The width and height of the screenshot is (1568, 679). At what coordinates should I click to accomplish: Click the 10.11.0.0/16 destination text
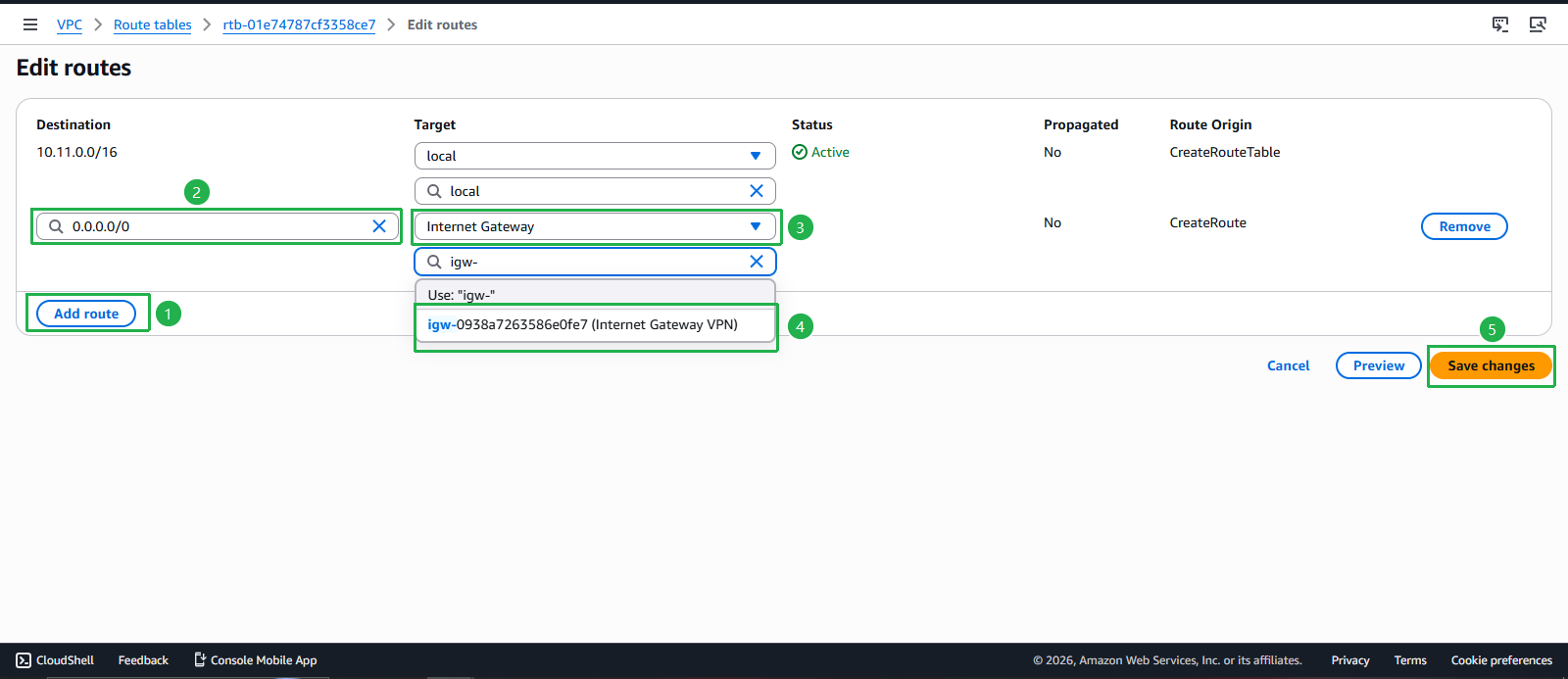(76, 152)
